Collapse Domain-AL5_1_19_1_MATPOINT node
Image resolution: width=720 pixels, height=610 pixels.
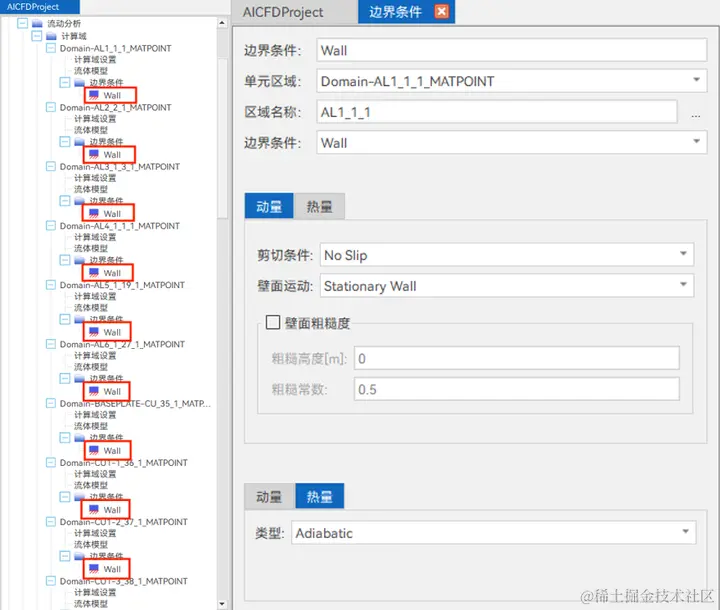click(51, 285)
